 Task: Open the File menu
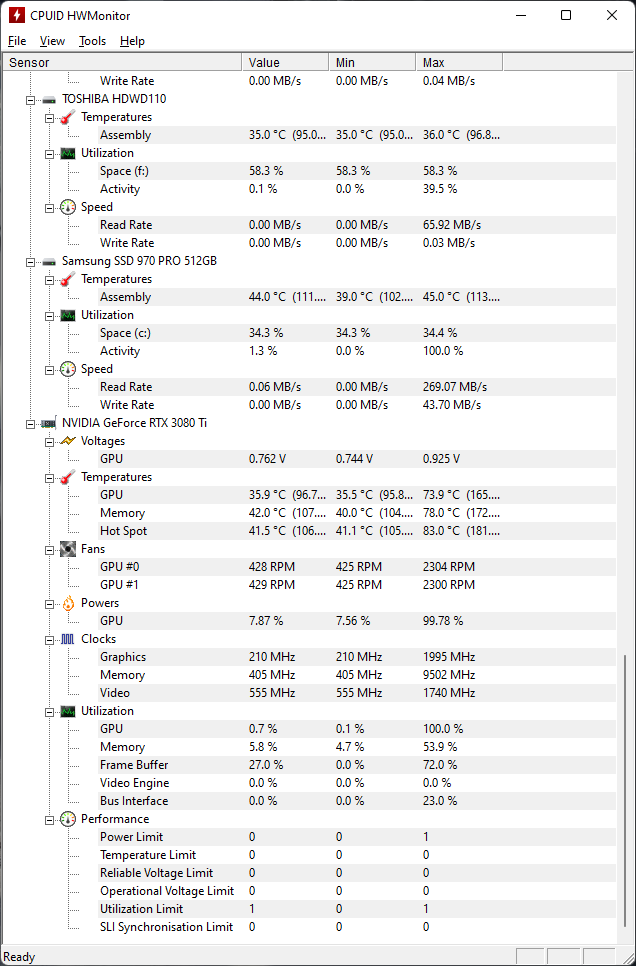point(17,41)
